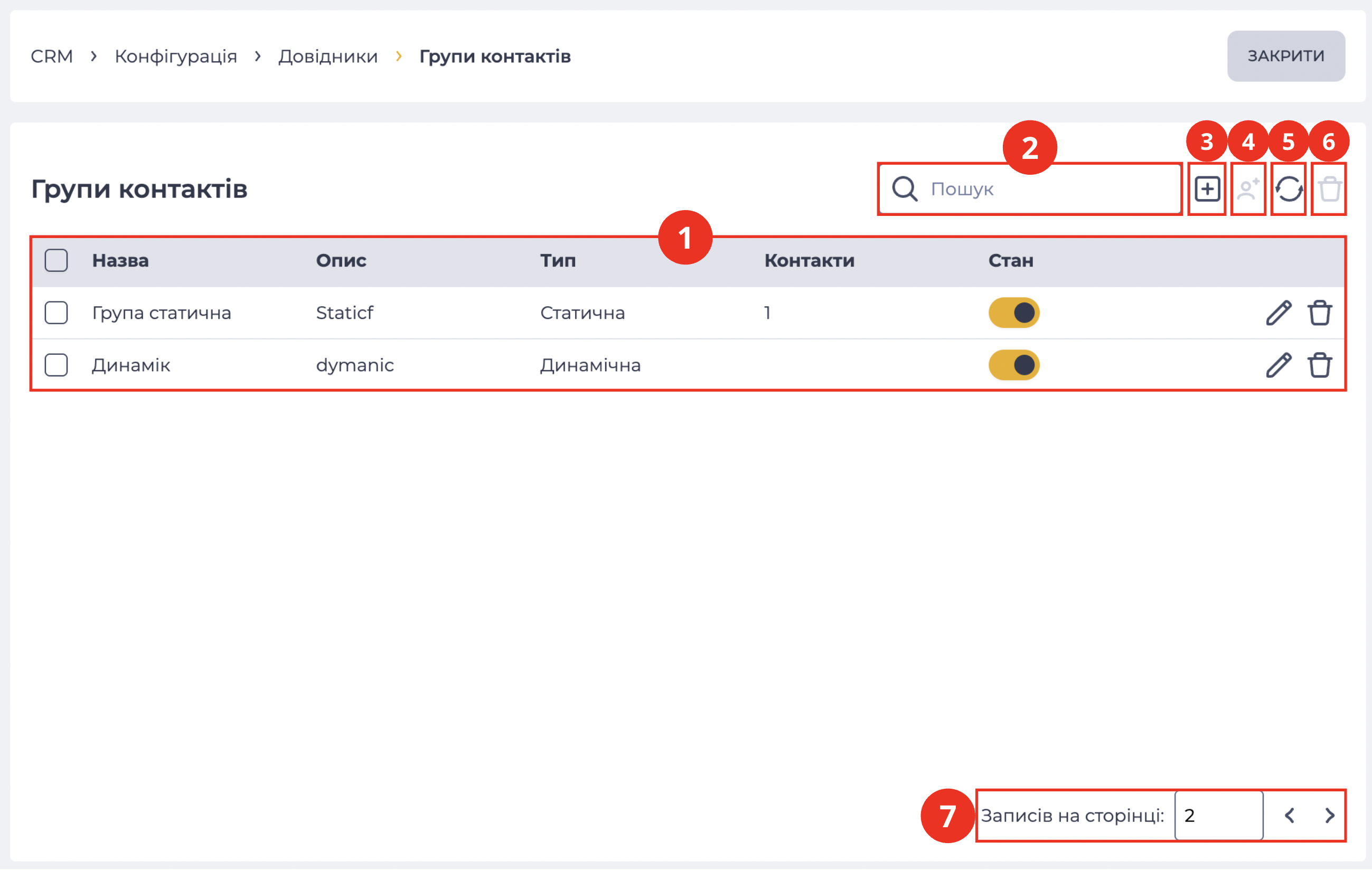Open the Довідники breadcrumb

[x=328, y=56]
